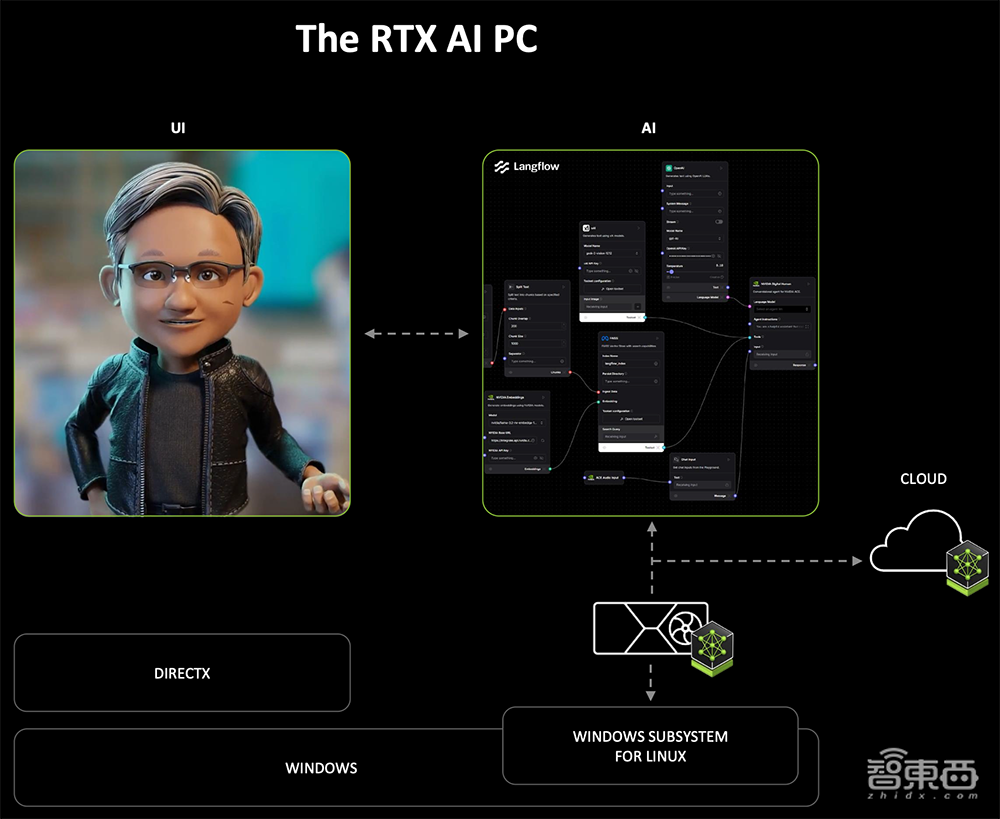Toggle the Stream switch in OpenAI node
The width and height of the screenshot is (1000, 819).
[x=718, y=222]
